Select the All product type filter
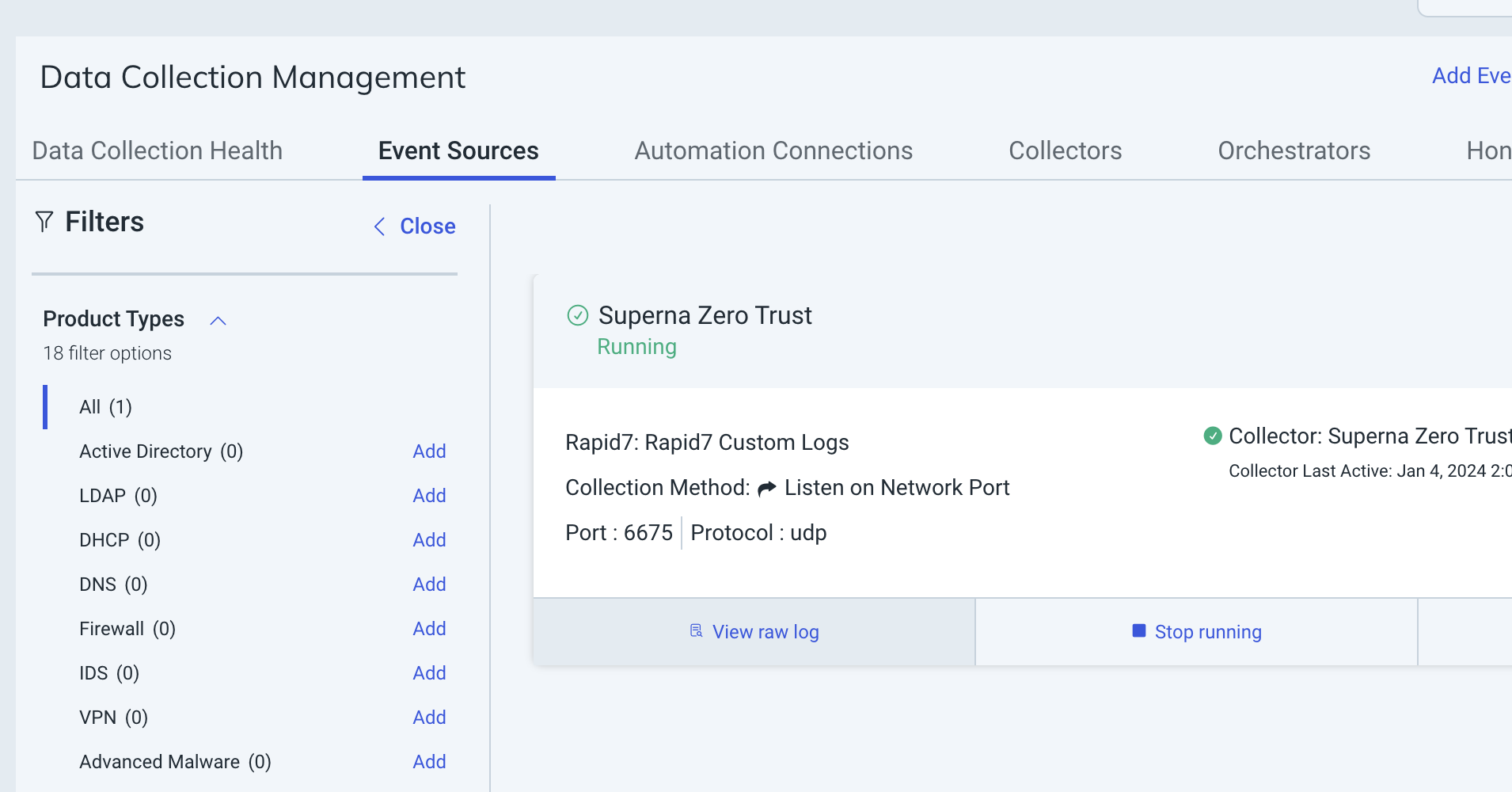 coord(105,406)
